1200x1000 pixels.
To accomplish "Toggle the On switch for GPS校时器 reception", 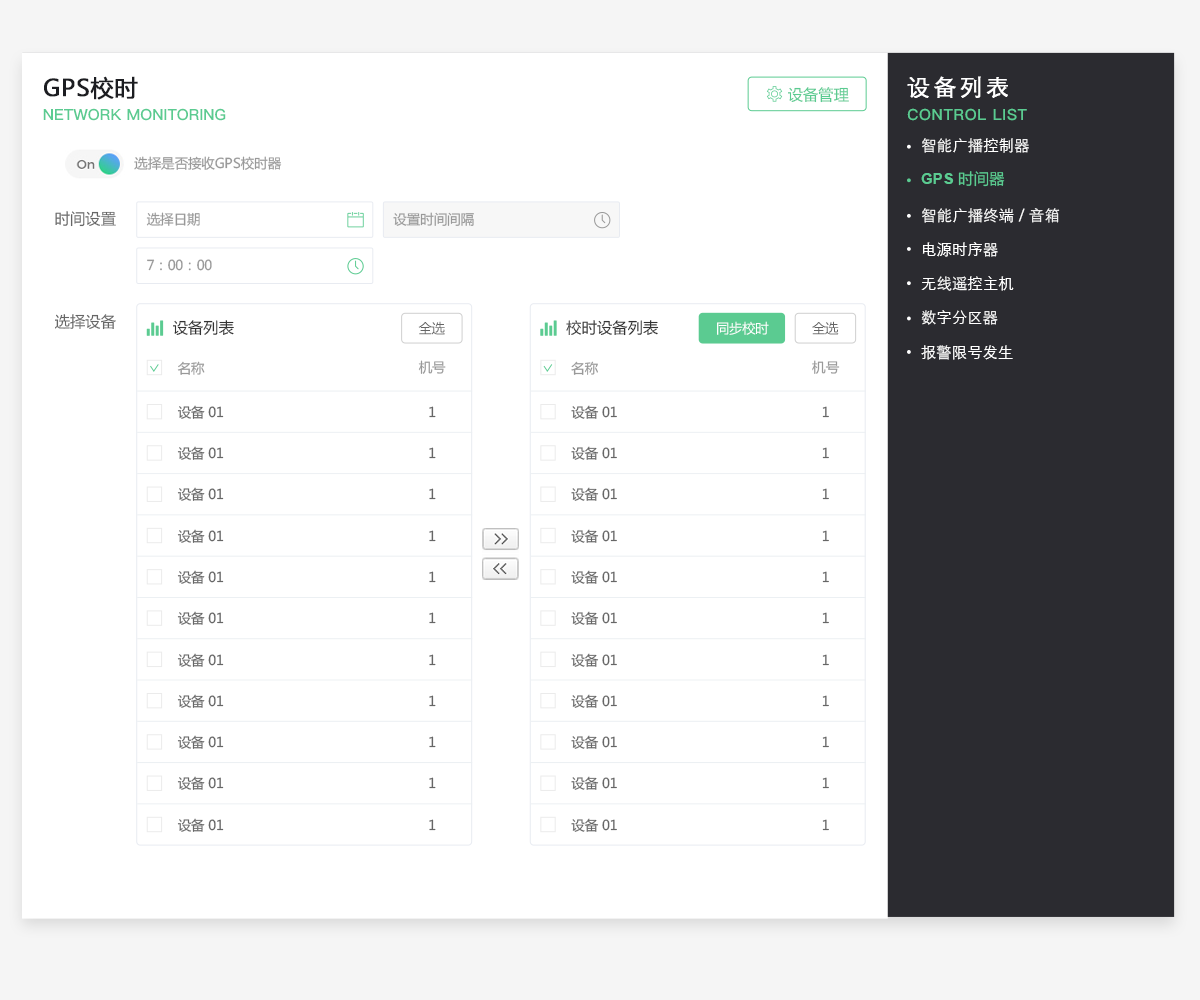I will 94,164.
